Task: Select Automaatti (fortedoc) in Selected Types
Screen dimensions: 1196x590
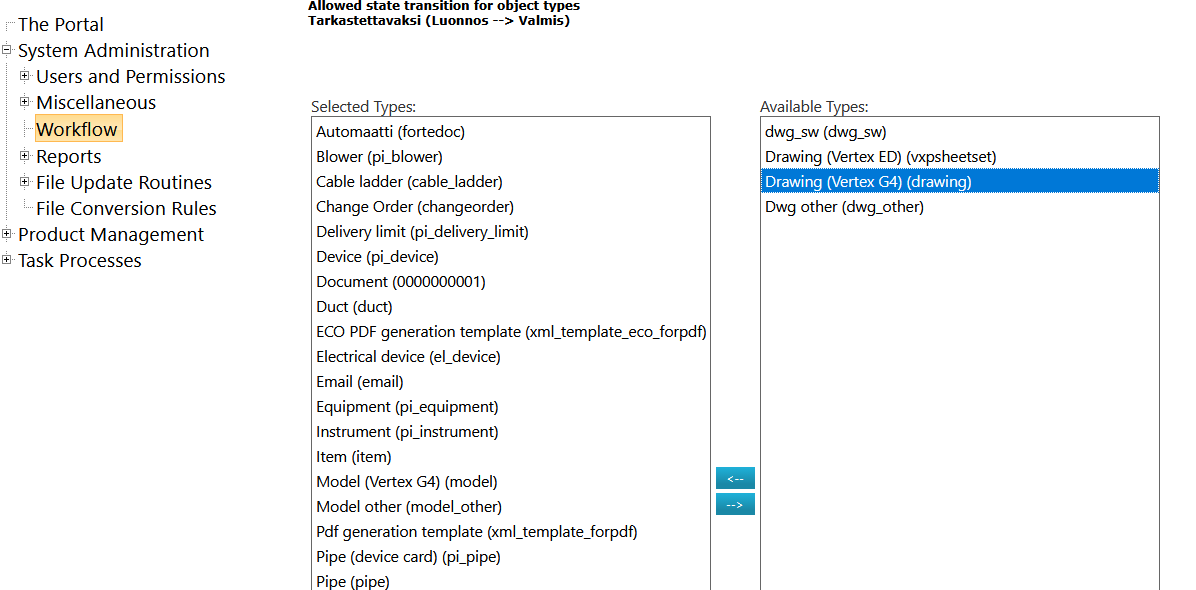Action: pos(390,132)
